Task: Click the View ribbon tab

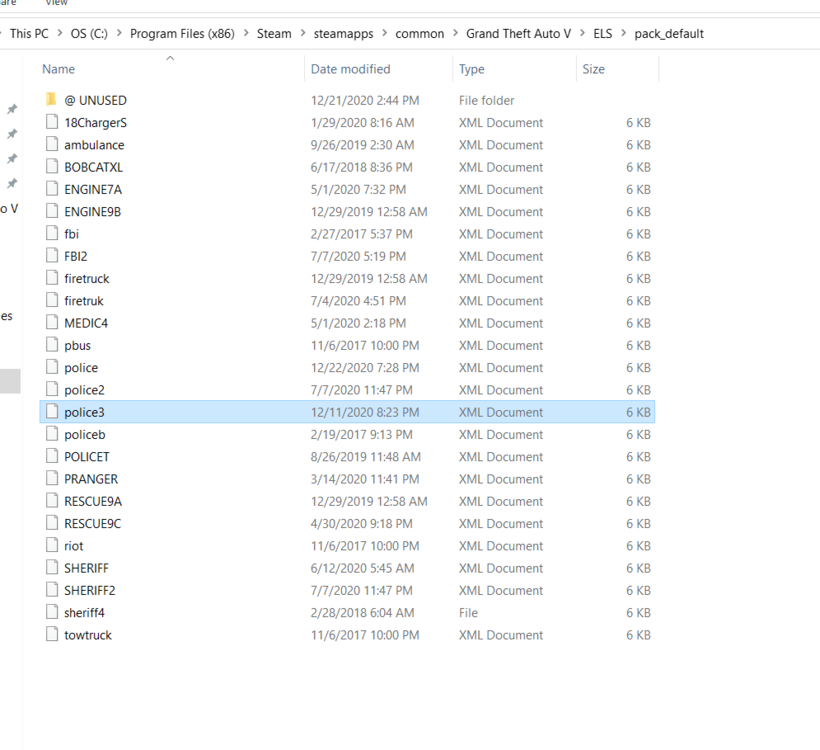Action: [56, 3]
